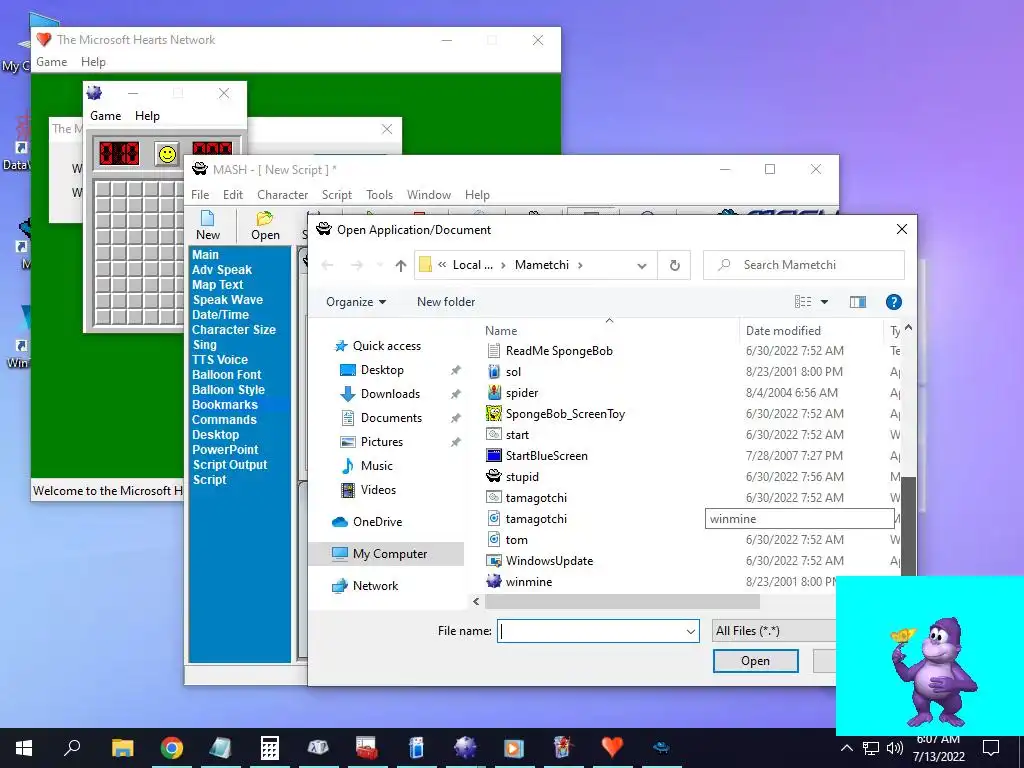
Task: Refresh the Mametchi folder listing
Action: [675, 265]
